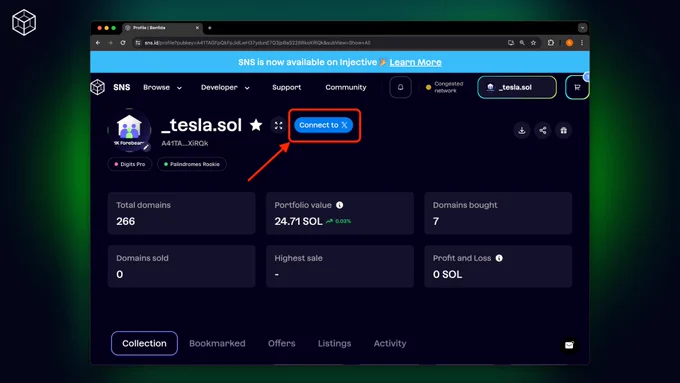Open browser extensions puzzle icon

[x=551, y=43]
